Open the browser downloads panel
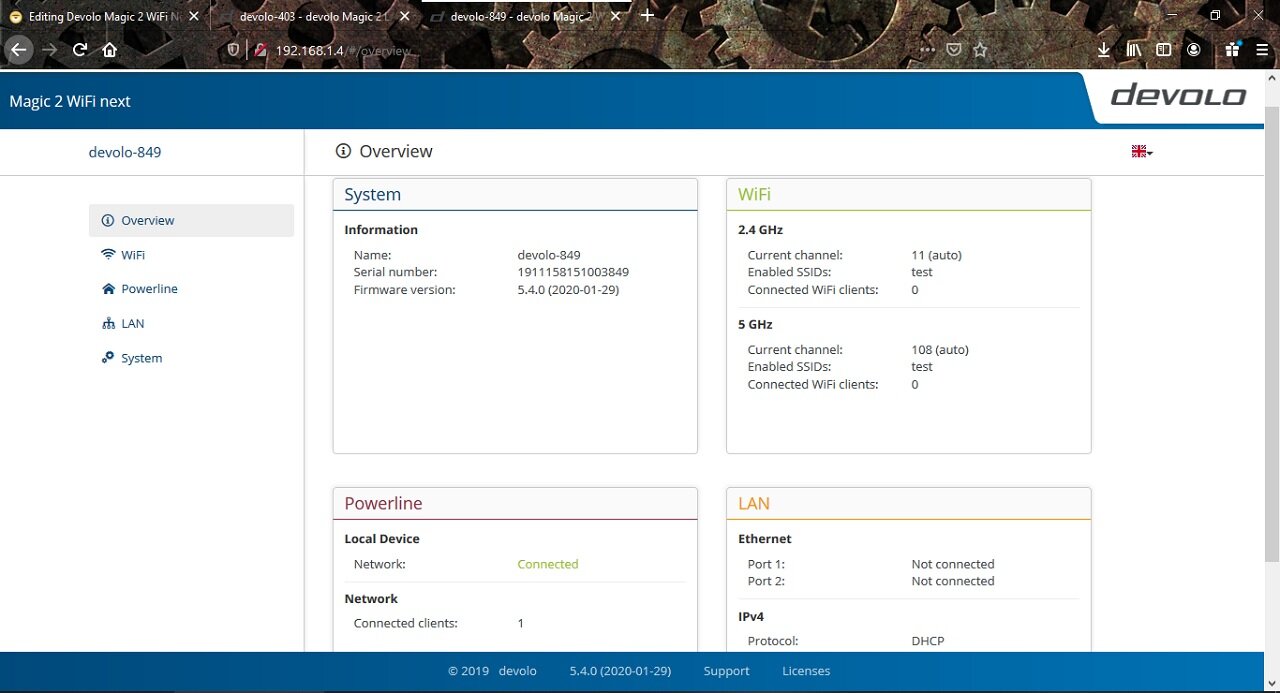Viewport: 1280px width, 693px height. (1104, 49)
